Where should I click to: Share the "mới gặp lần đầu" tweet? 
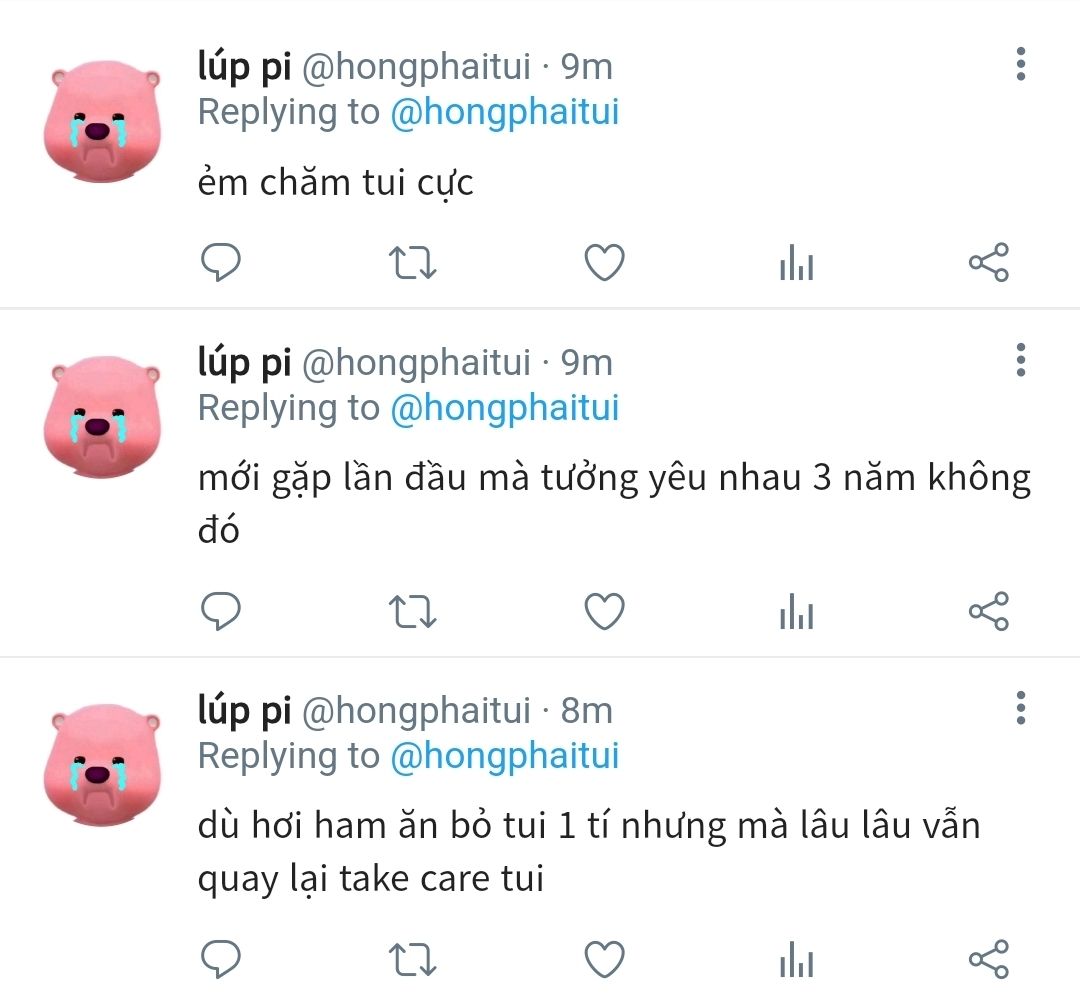989,611
